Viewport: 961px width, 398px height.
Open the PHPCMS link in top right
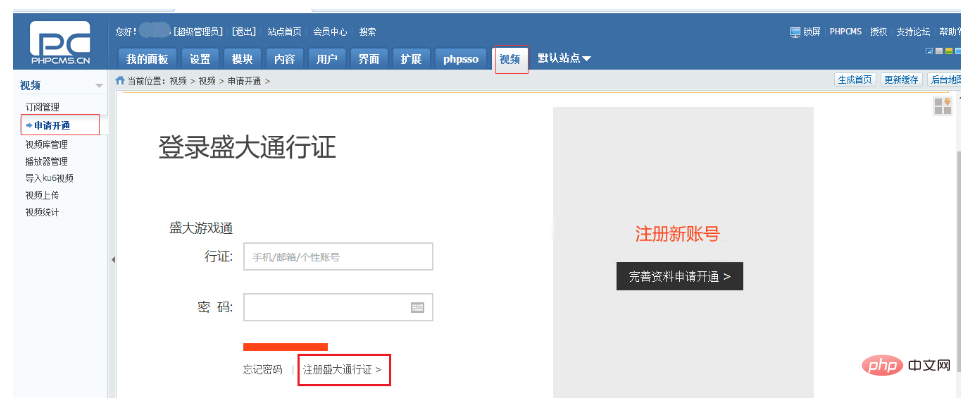[x=846, y=32]
